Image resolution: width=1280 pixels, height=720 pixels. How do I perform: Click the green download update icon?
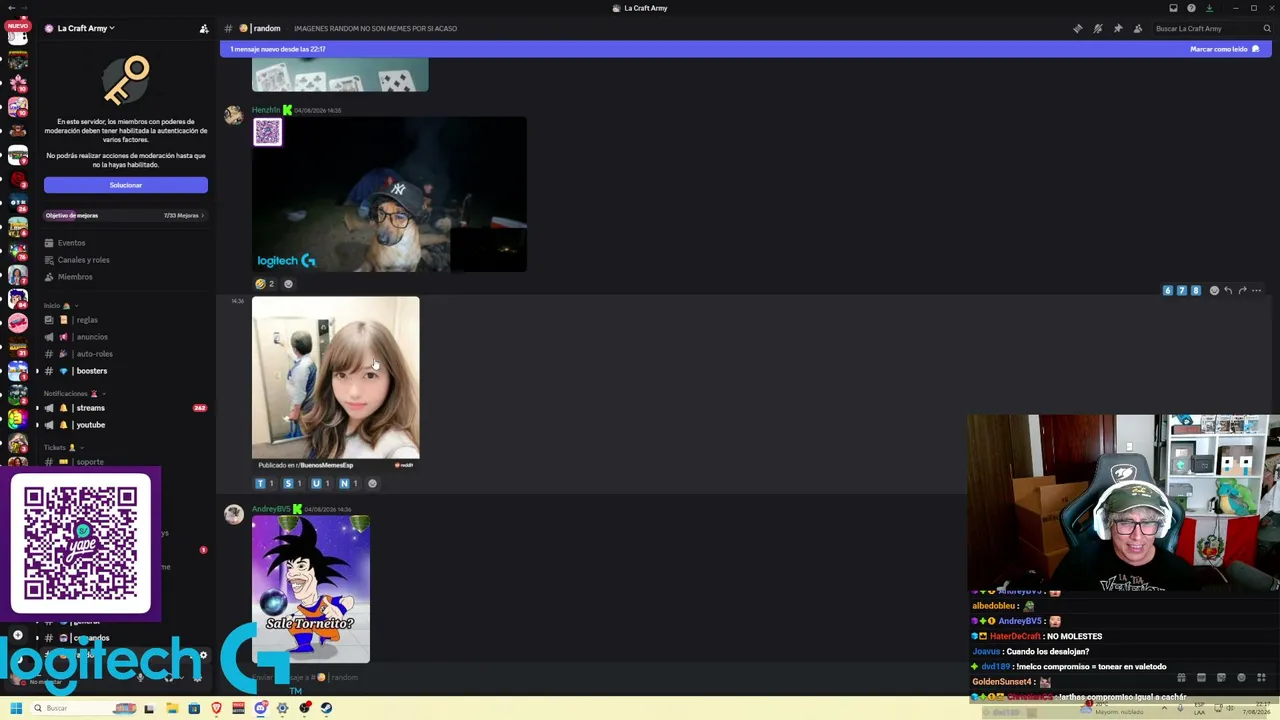pyautogui.click(x=1209, y=8)
